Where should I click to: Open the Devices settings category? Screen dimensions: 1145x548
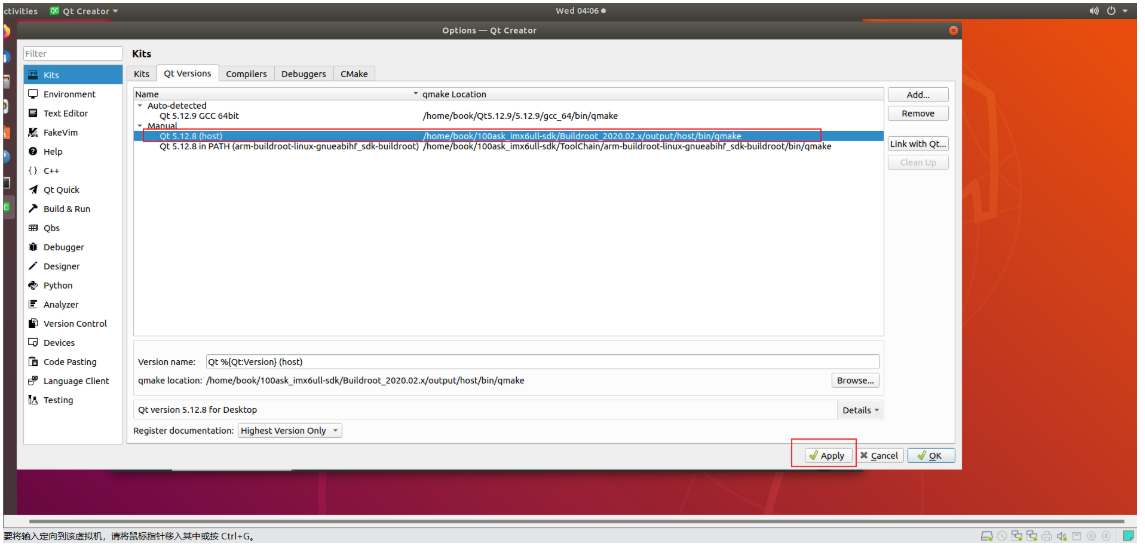73,342
